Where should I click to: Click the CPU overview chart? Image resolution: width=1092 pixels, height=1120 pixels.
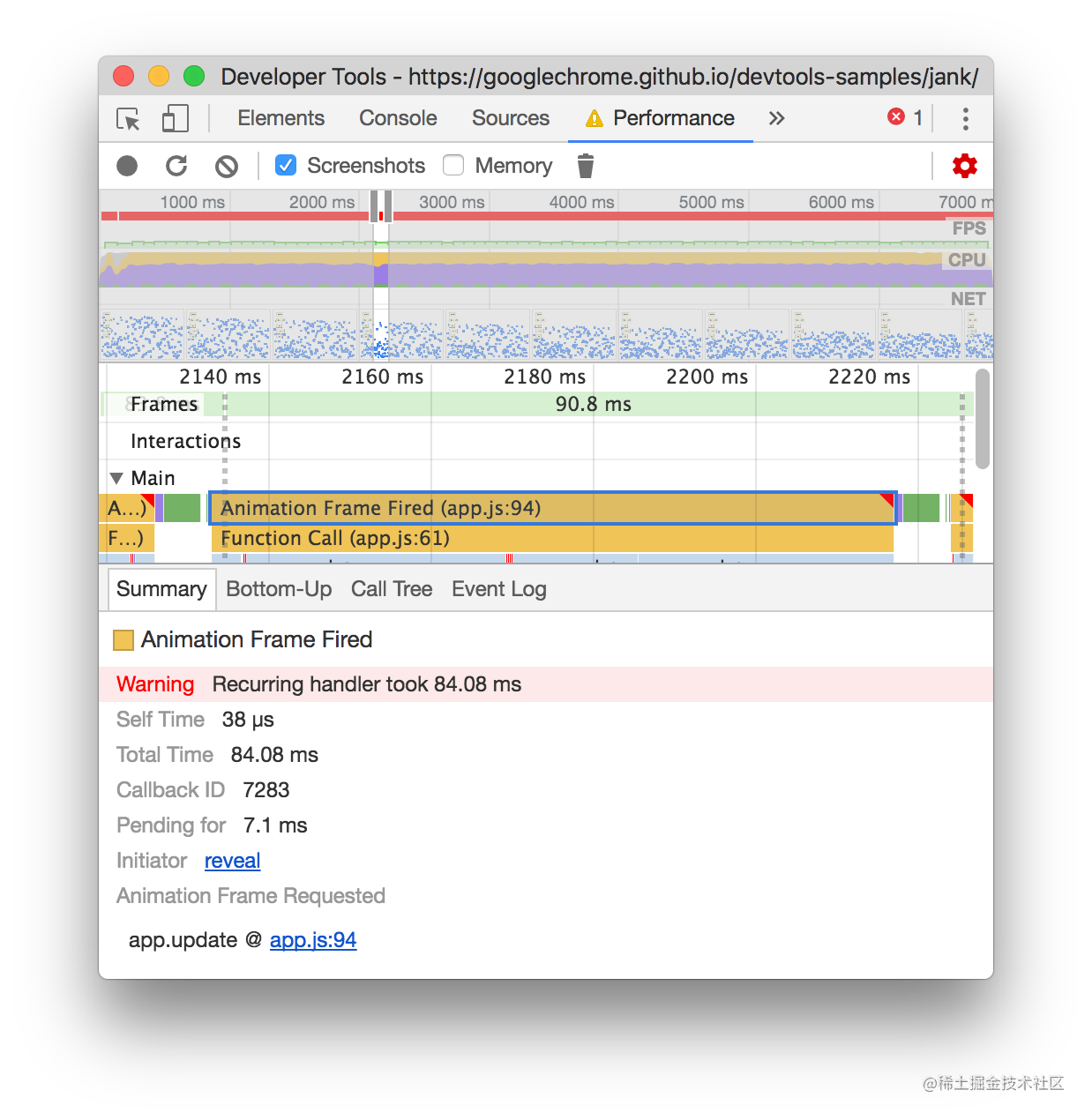click(546, 269)
